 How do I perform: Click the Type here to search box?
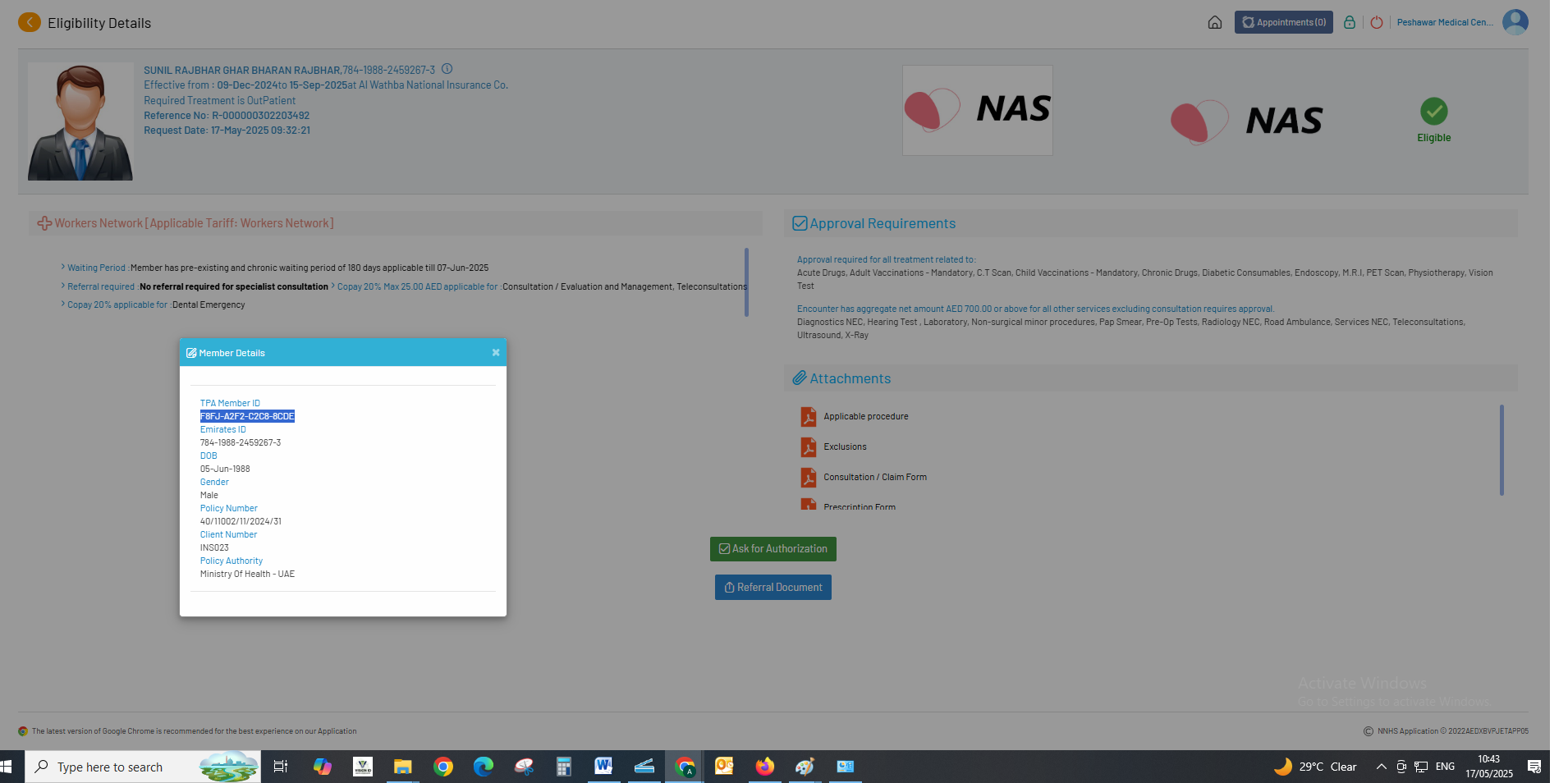(x=143, y=767)
